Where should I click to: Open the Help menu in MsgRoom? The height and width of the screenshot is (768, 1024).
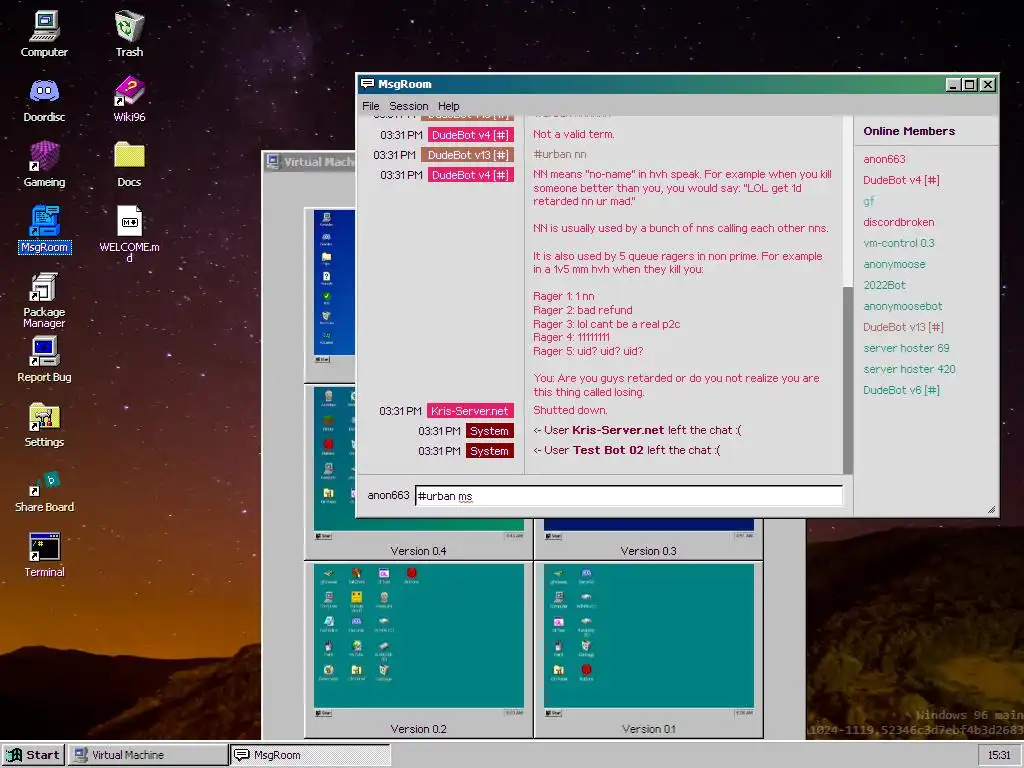pos(448,106)
